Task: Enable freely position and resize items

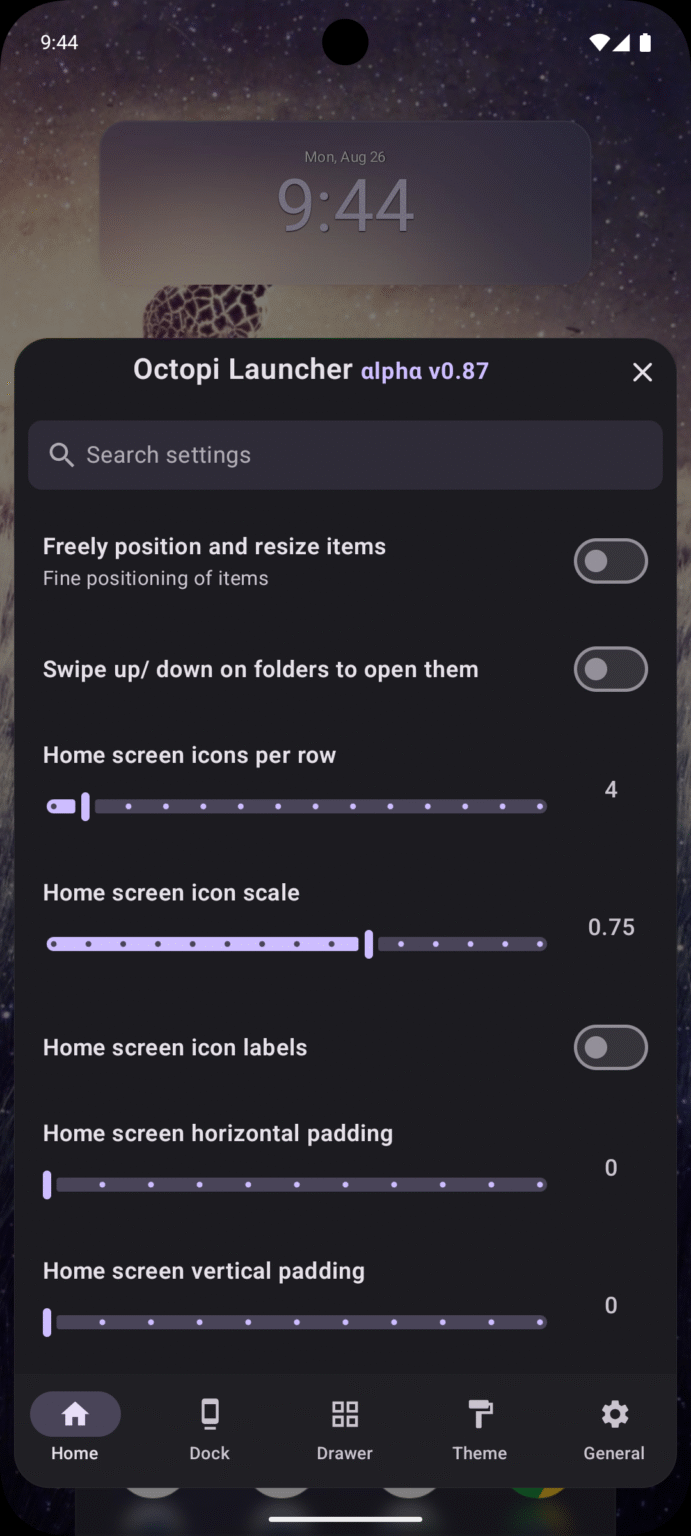Action: [610, 561]
